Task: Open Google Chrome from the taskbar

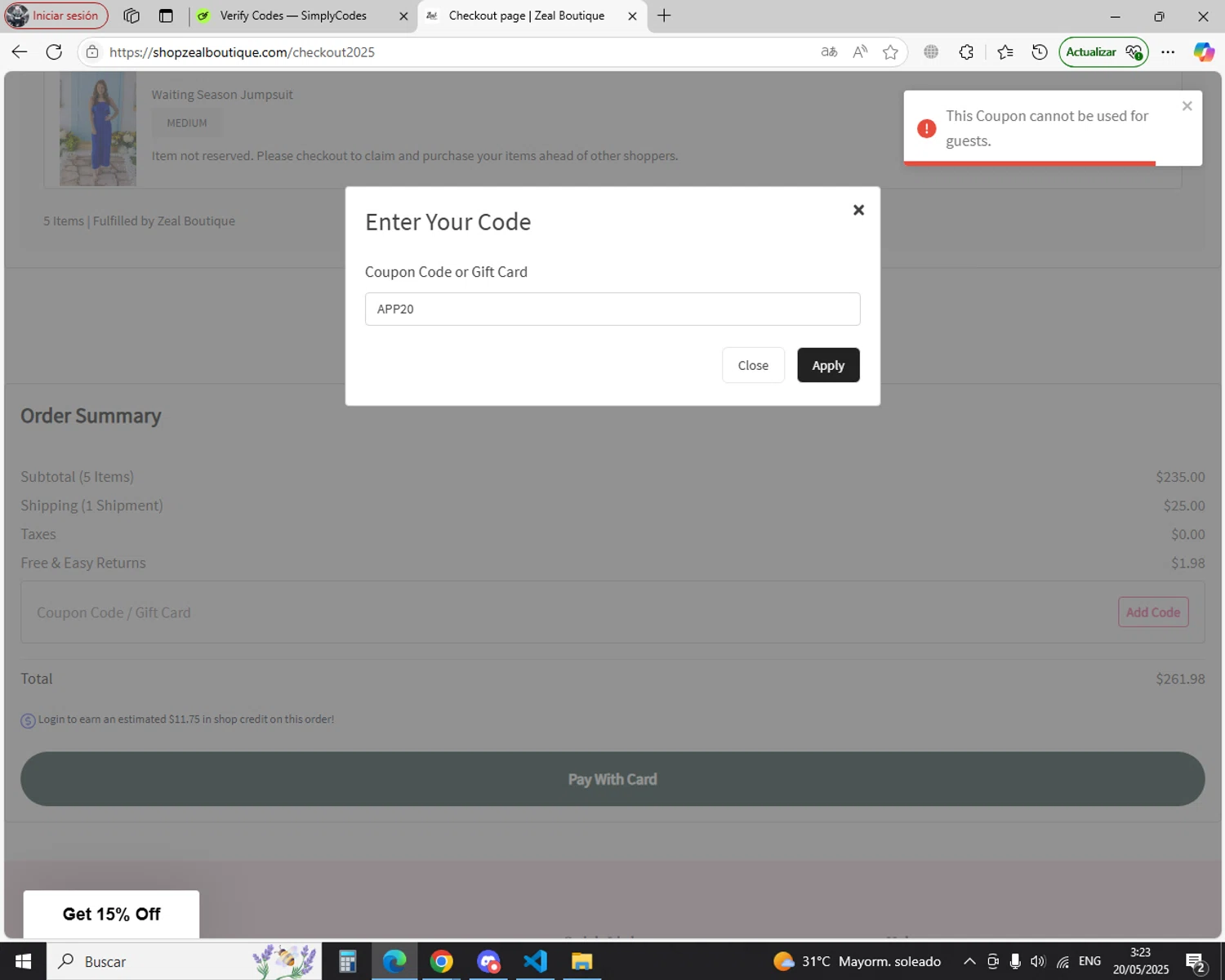Action: tap(441, 961)
